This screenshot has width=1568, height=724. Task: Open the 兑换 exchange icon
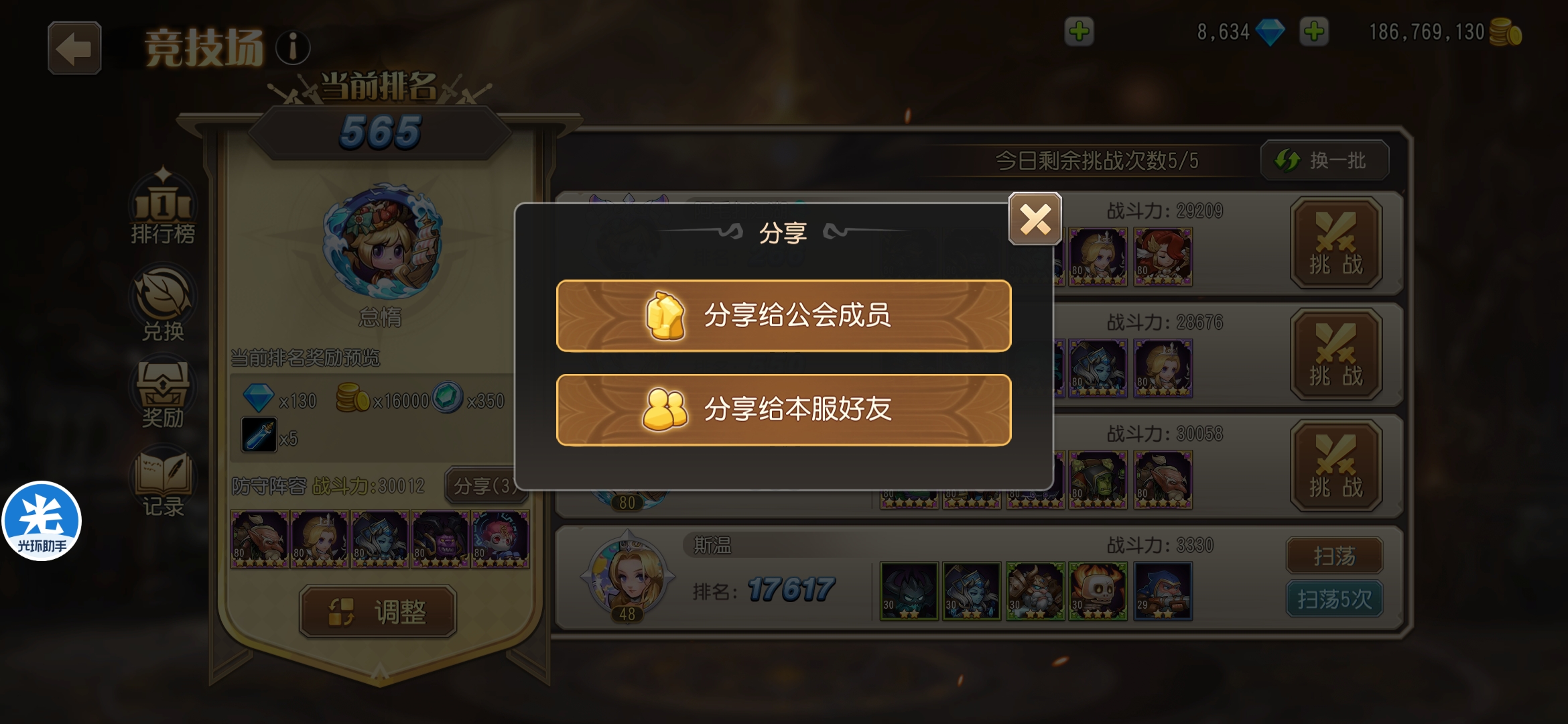coord(163,304)
